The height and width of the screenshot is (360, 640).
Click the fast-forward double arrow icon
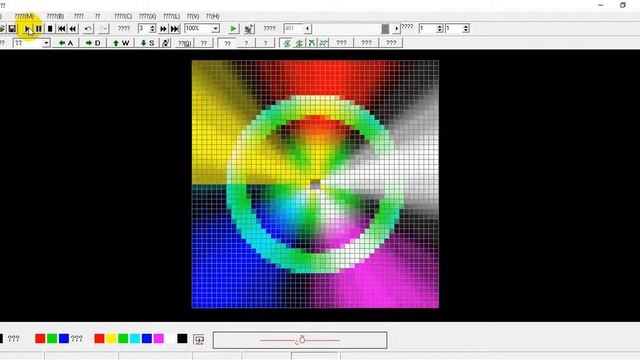tap(163, 29)
